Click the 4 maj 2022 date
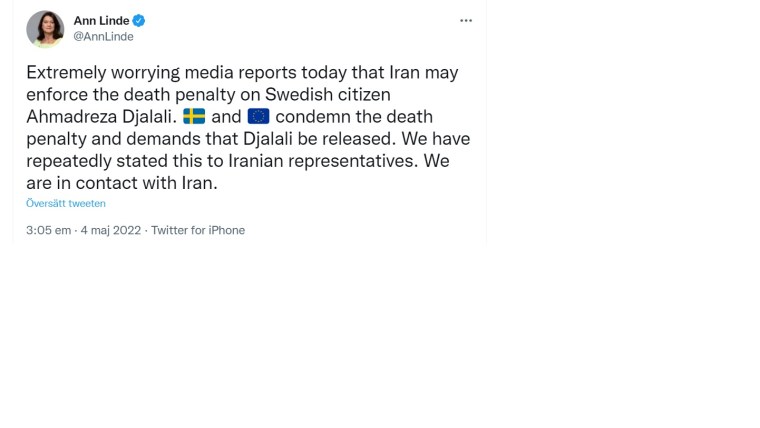This screenshot has width=760, height=428. pyautogui.click(x=111, y=230)
